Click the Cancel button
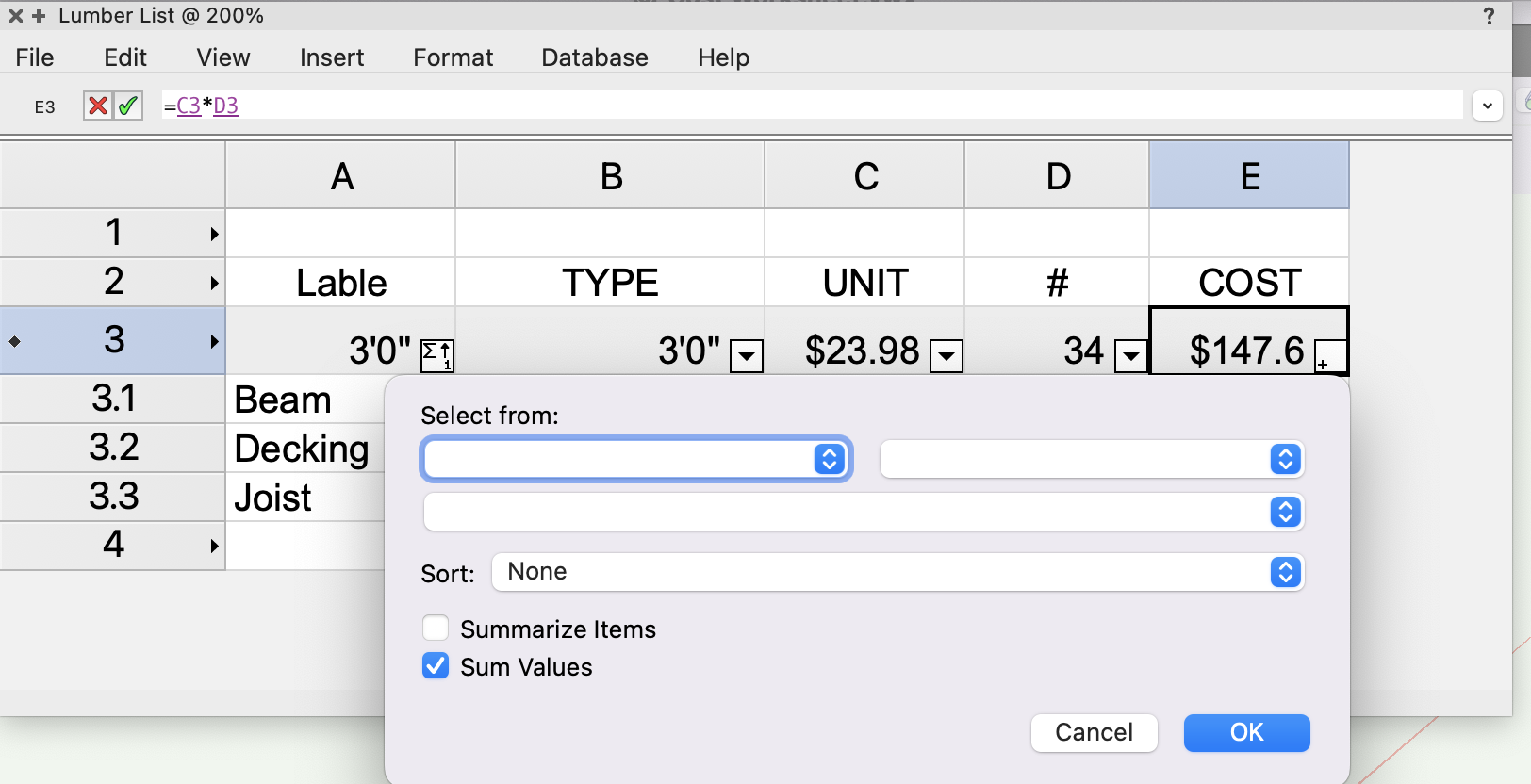This screenshot has height=784, width=1531. tap(1094, 732)
